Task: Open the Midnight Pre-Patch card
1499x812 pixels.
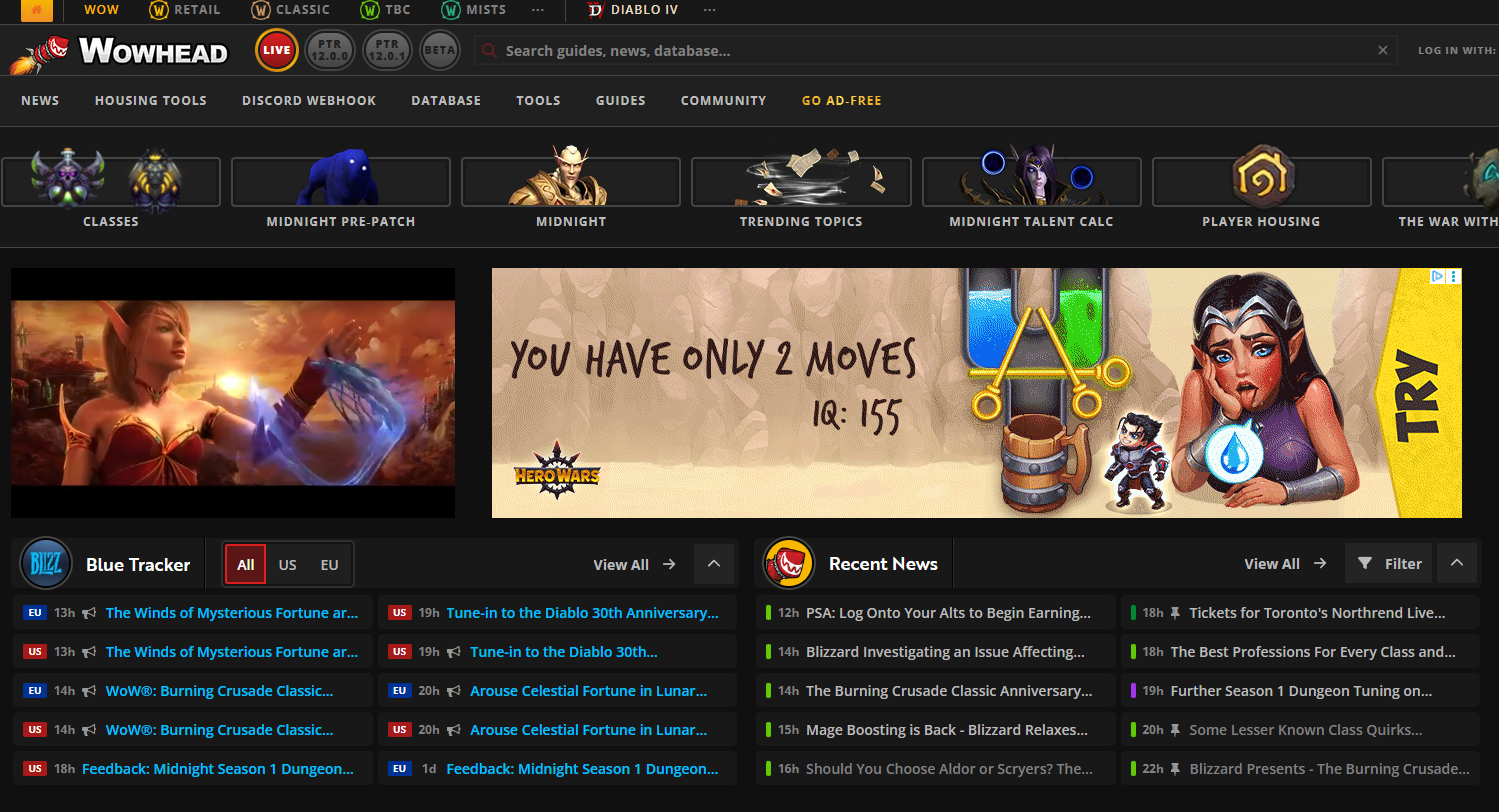Action: 341,188
